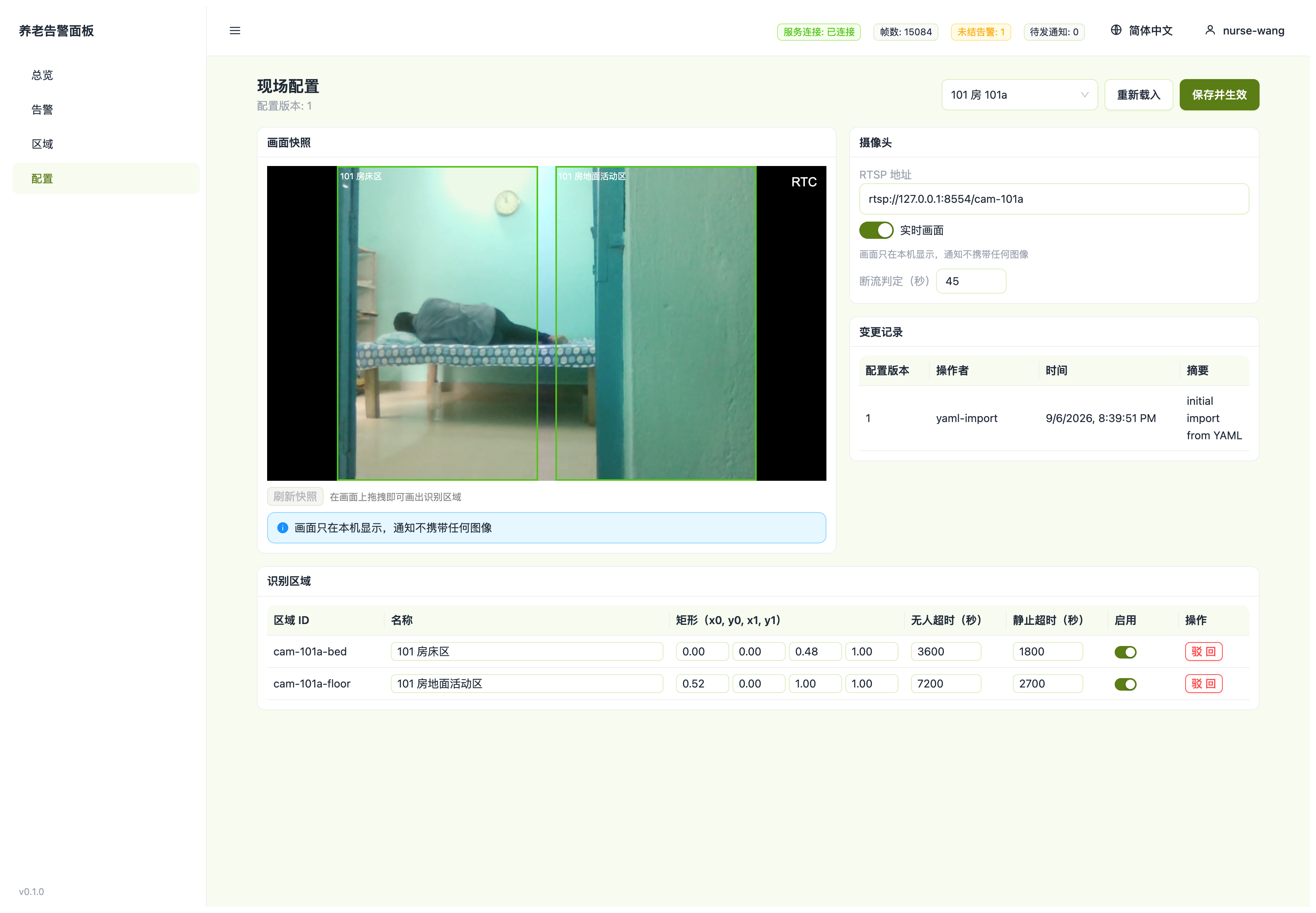Disable the cam-101a-floor zone switch
Image resolution: width=1316 pixels, height=913 pixels.
click(1125, 684)
